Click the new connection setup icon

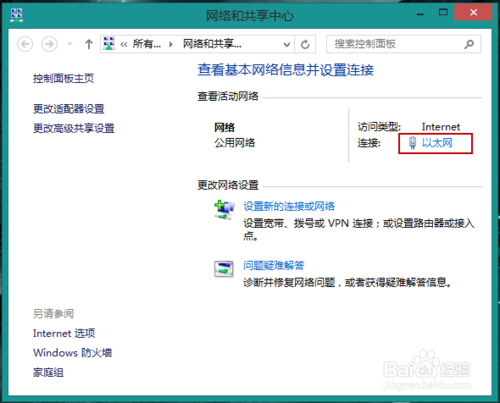[x=224, y=210]
